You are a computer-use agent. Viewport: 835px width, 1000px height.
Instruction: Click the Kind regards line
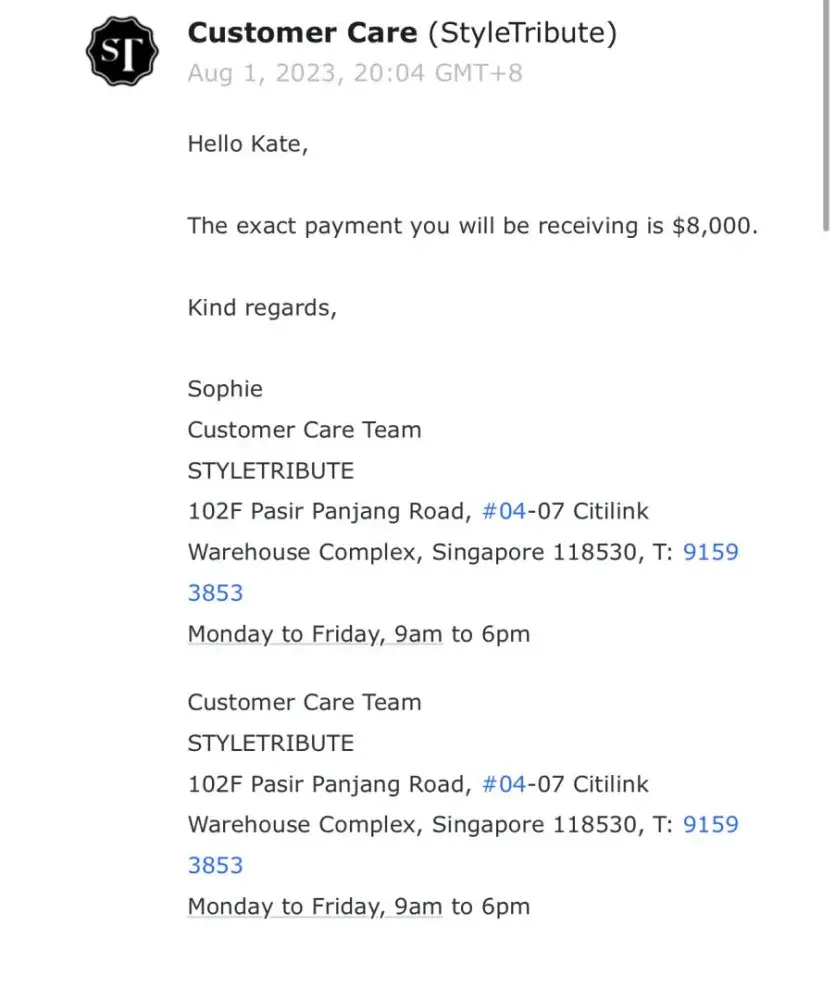[x=262, y=308]
